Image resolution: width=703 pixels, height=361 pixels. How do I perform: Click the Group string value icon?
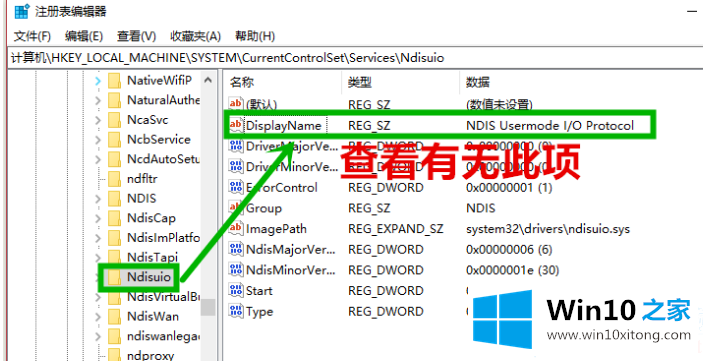pos(235,208)
